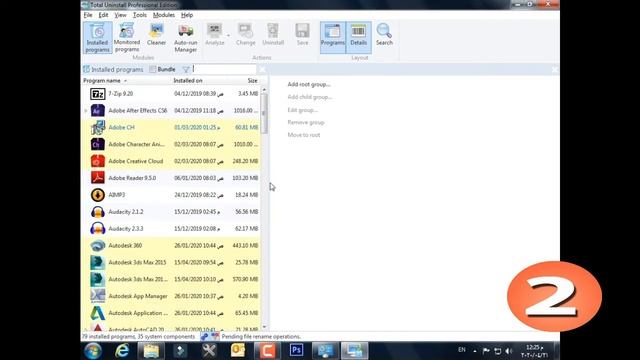This screenshot has width=640, height=360.
Task: Click Add root group link
Action: 309,84
